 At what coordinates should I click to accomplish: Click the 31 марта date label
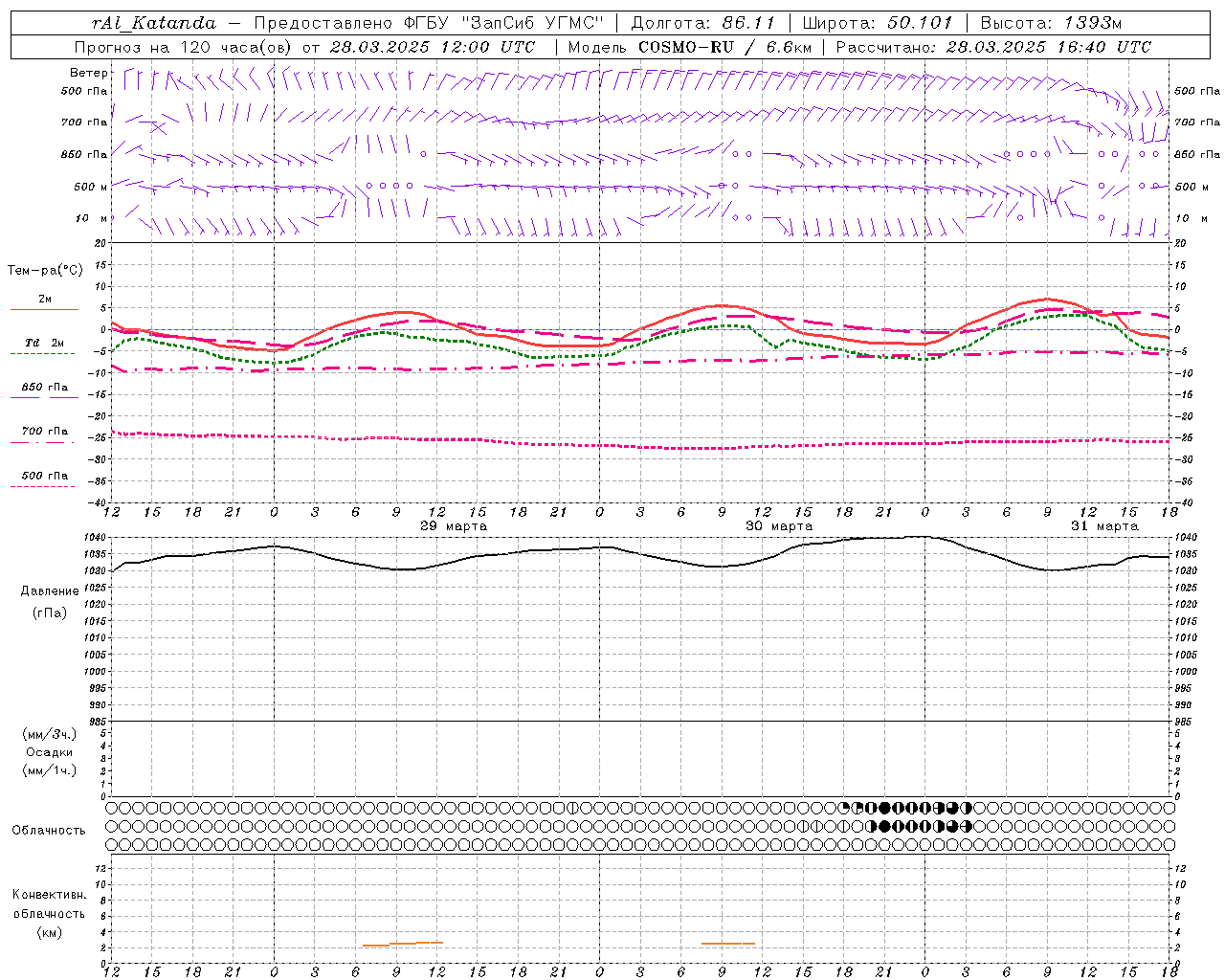coord(1104,526)
